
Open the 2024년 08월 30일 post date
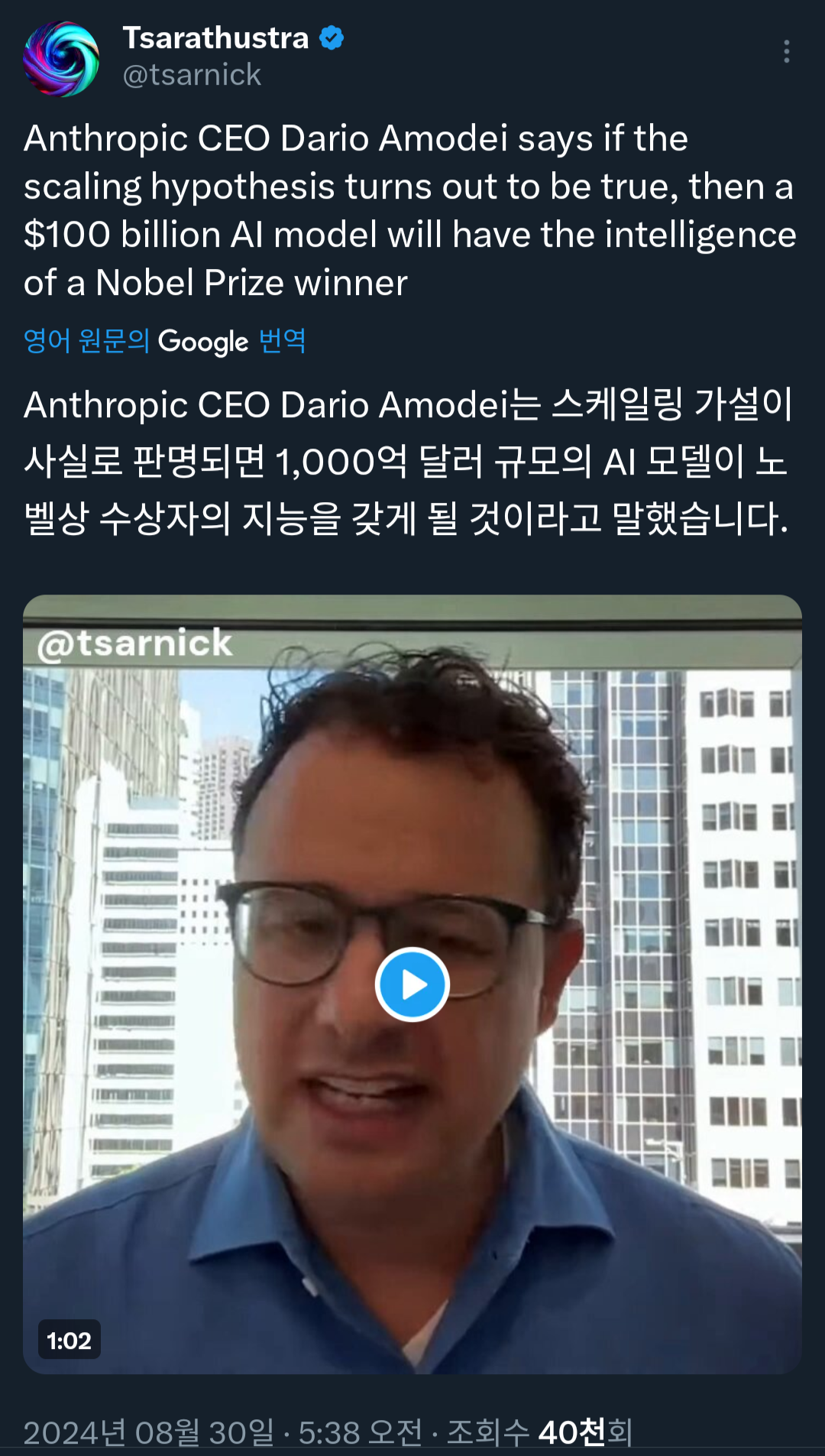(148, 1432)
